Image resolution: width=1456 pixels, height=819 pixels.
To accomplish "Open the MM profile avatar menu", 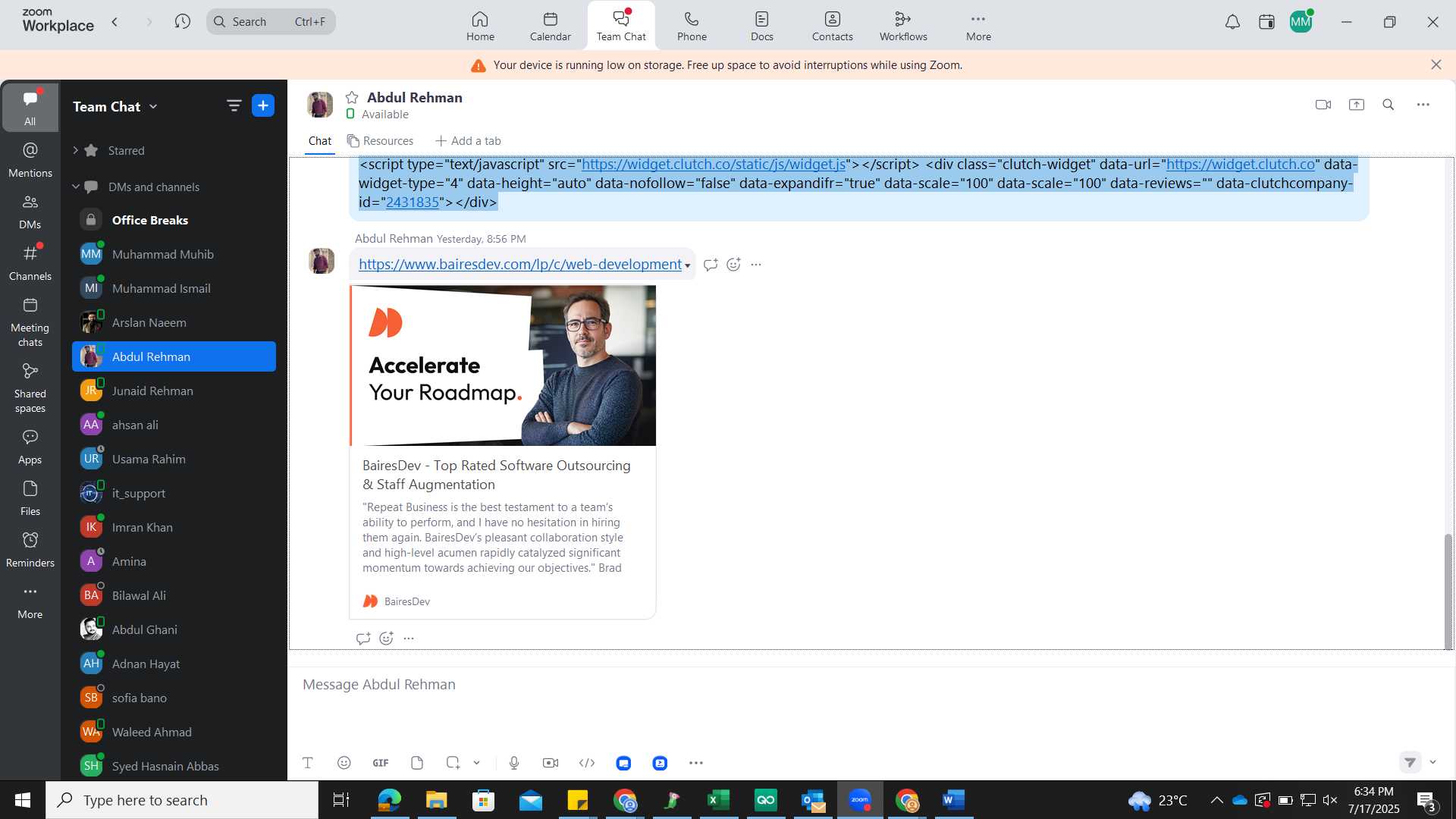I will click(x=1301, y=22).
